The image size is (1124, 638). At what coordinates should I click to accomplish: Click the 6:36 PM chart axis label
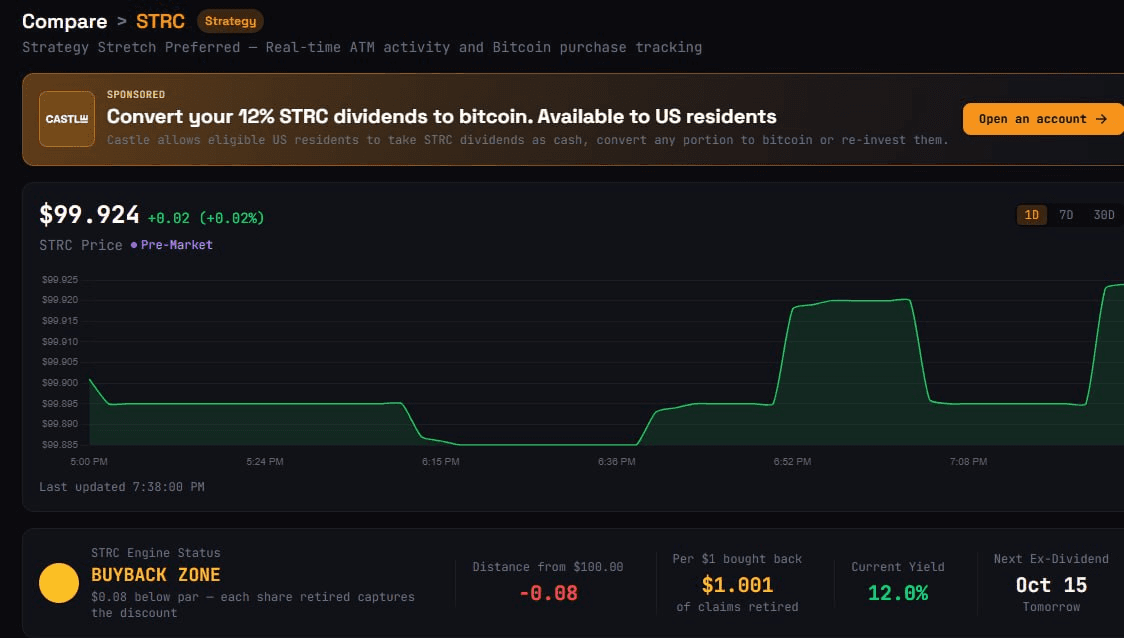point(616,462)
